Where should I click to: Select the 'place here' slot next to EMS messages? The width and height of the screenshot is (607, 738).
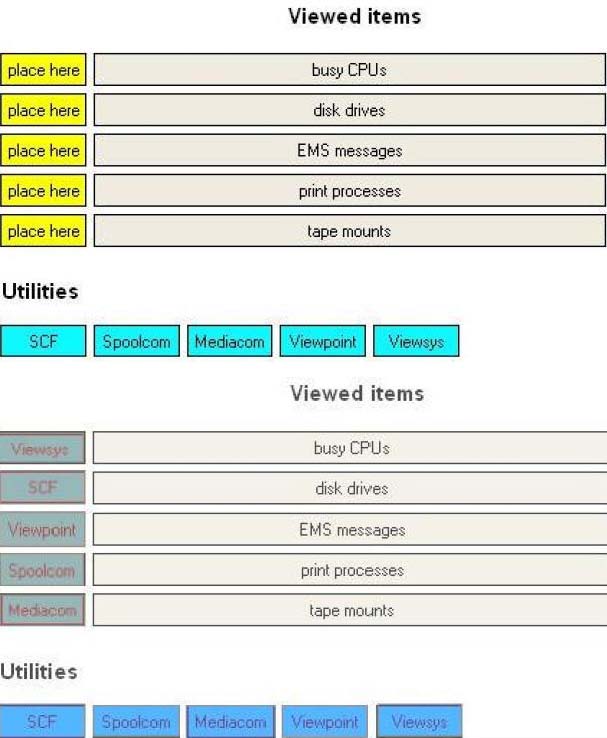pyautogui.click(x=43, y=151)
